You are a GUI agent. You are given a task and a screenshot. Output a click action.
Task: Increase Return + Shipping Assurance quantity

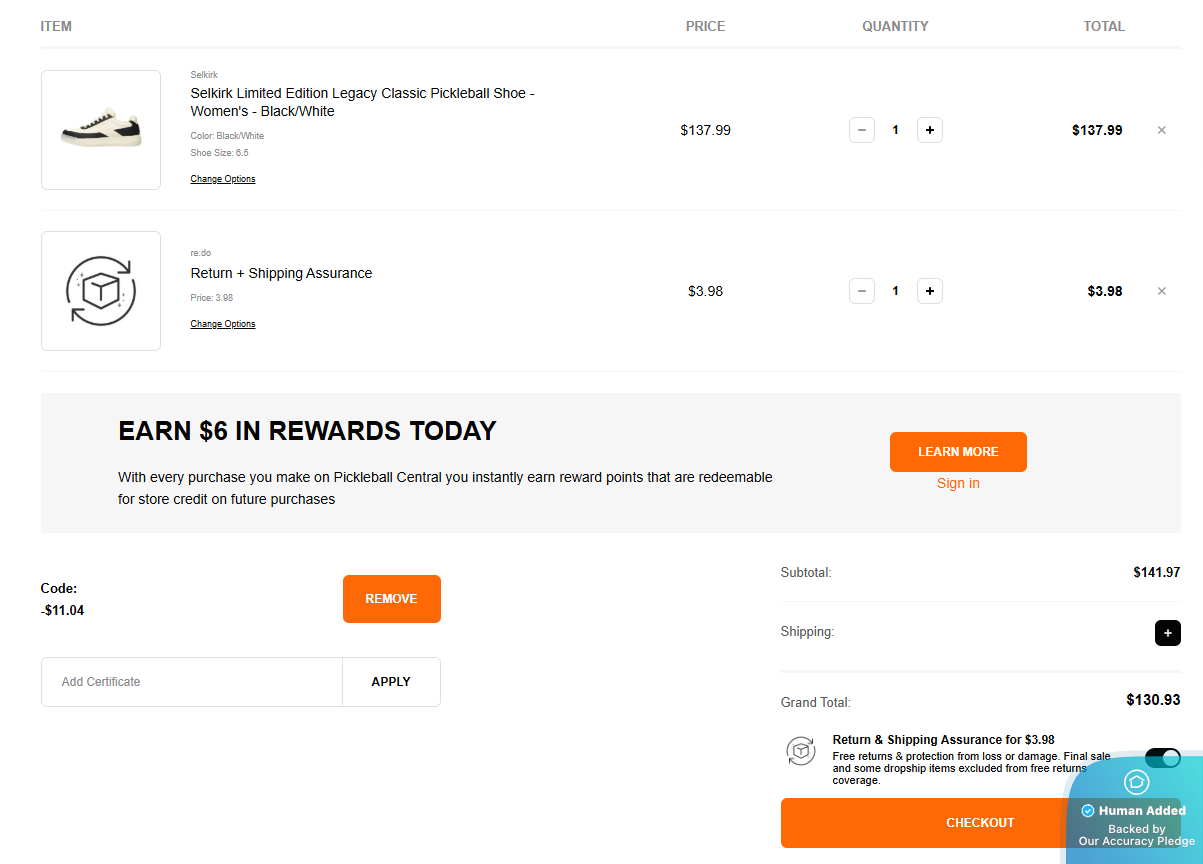[x=930, y=291]
